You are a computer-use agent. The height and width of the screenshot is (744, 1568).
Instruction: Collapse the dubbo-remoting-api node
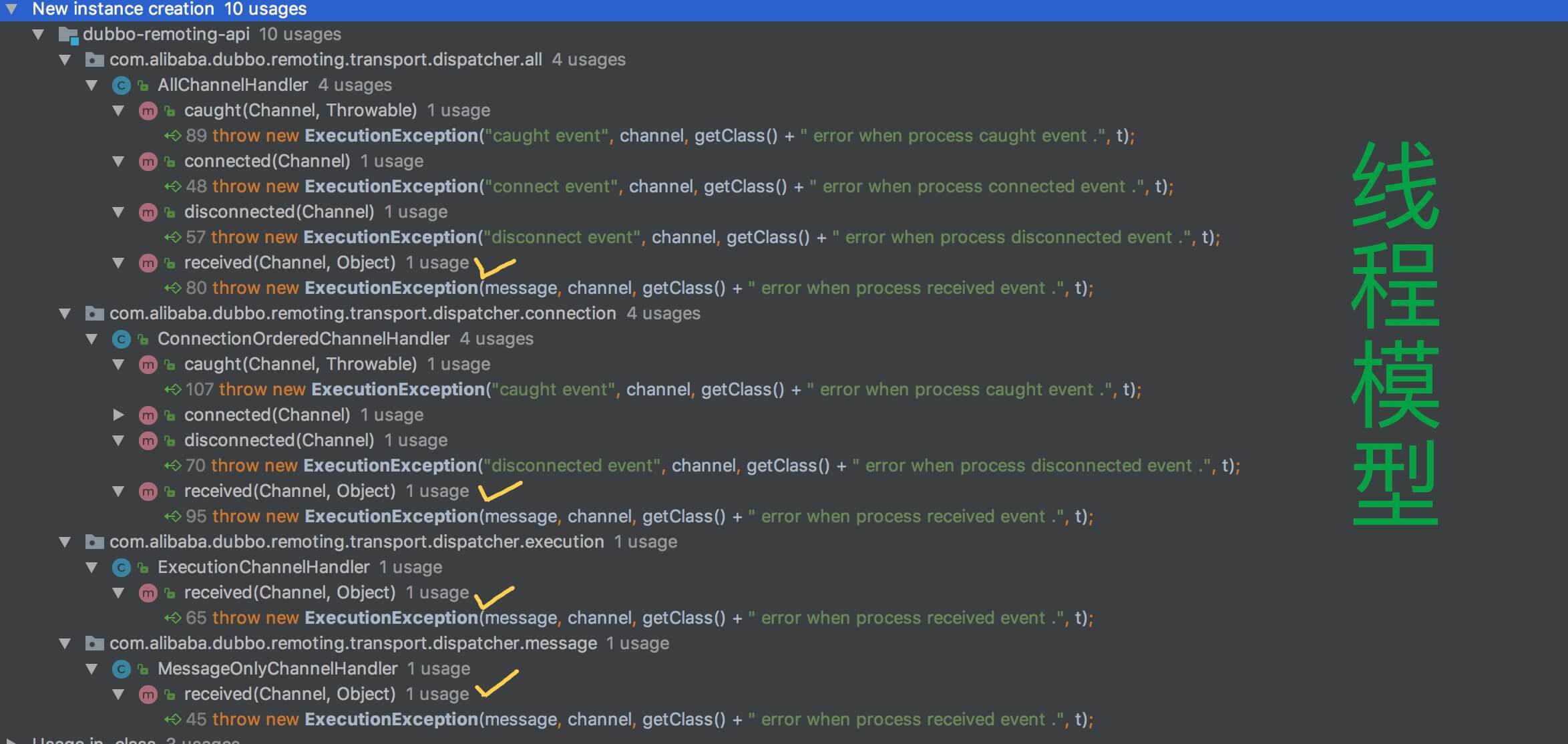38,35
